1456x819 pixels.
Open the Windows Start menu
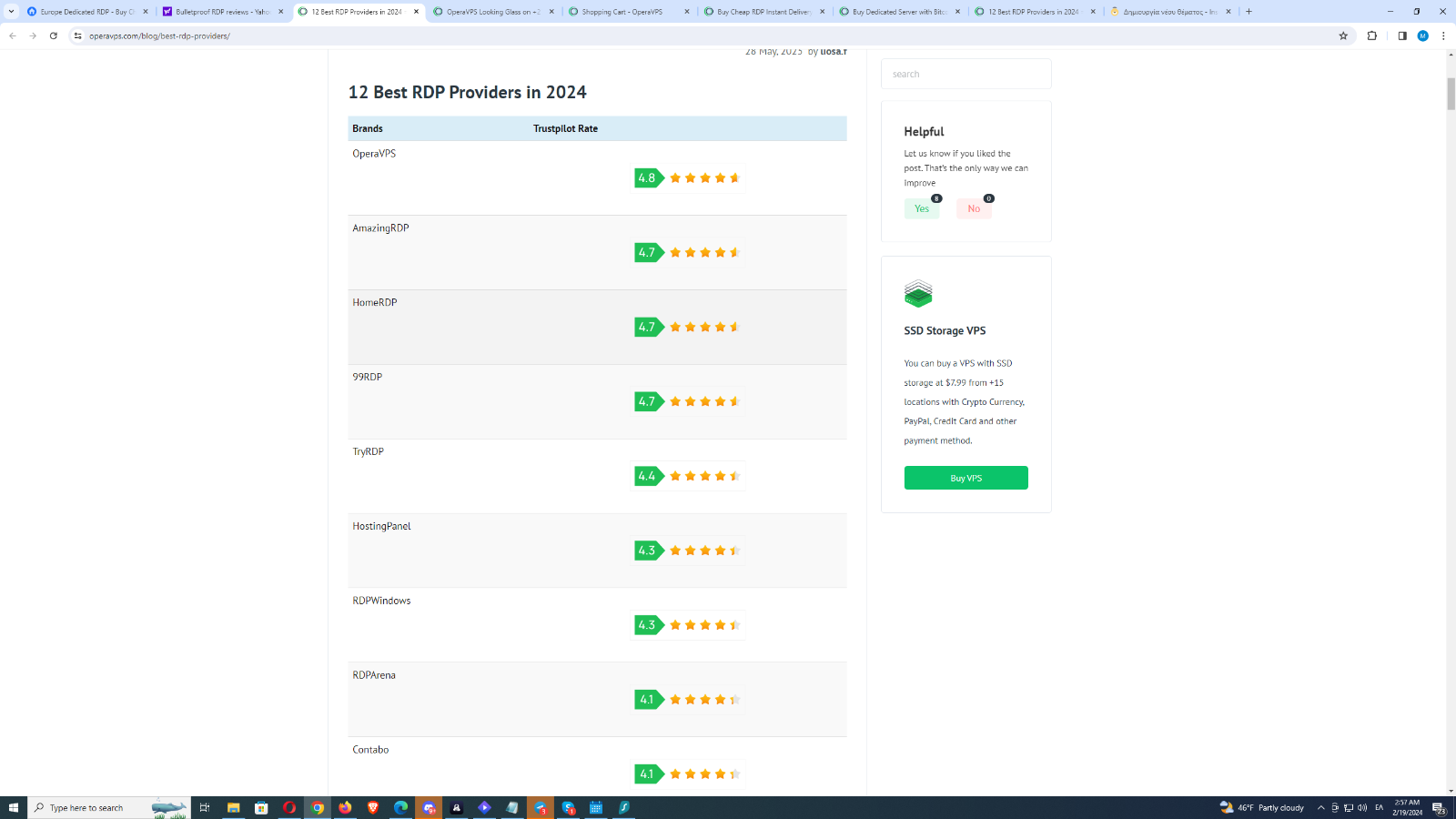14,807
